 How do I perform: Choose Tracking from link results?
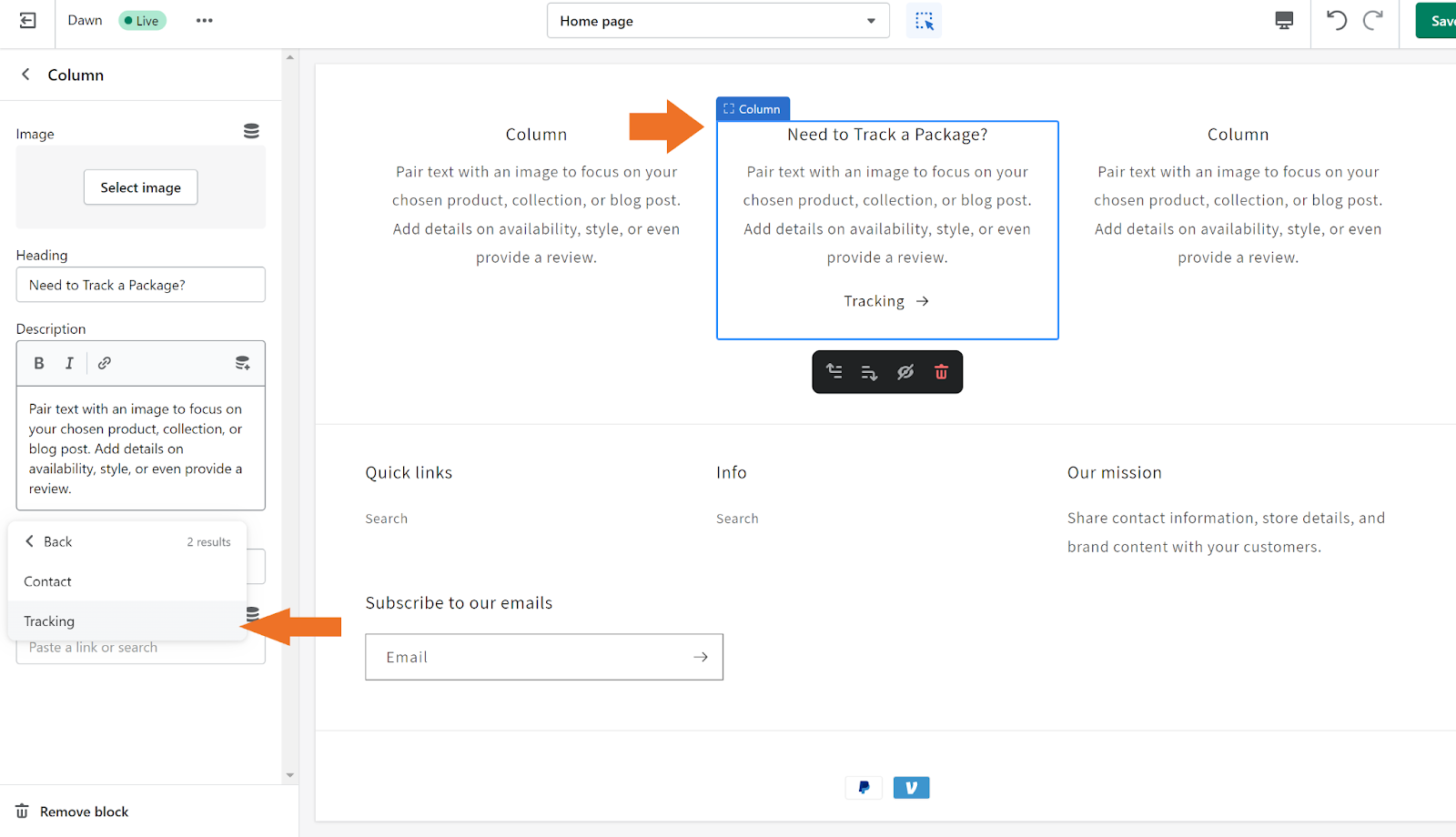127,621
